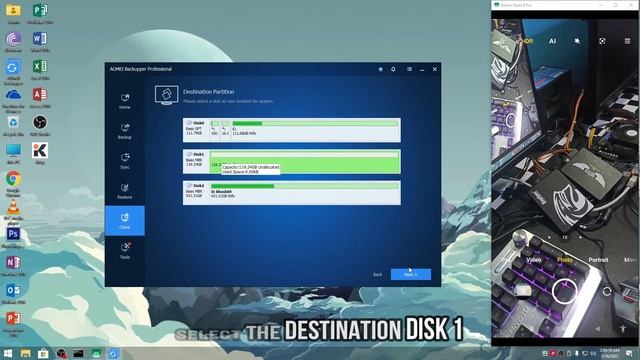This screenshot has height=360, width=640.
Task: Open the Windows Start menu
Action: [x=8, y=353]
